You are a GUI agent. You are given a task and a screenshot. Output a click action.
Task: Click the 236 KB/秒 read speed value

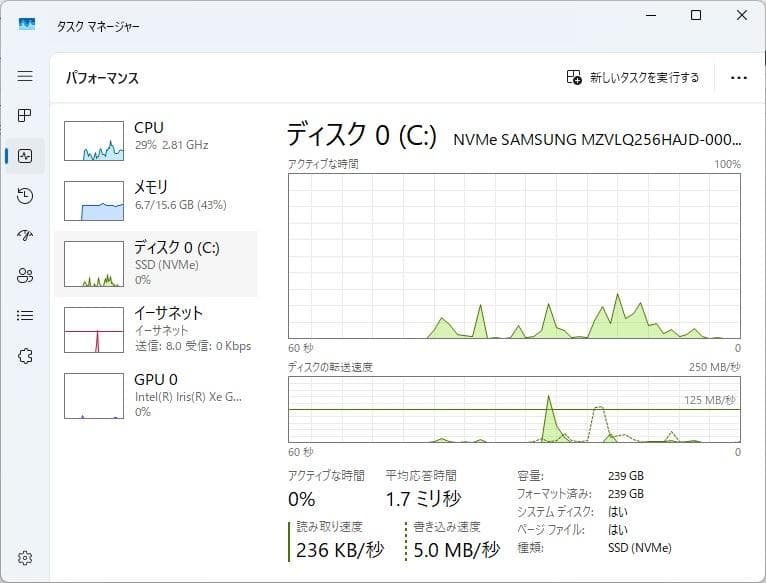(x=340, y=550)
